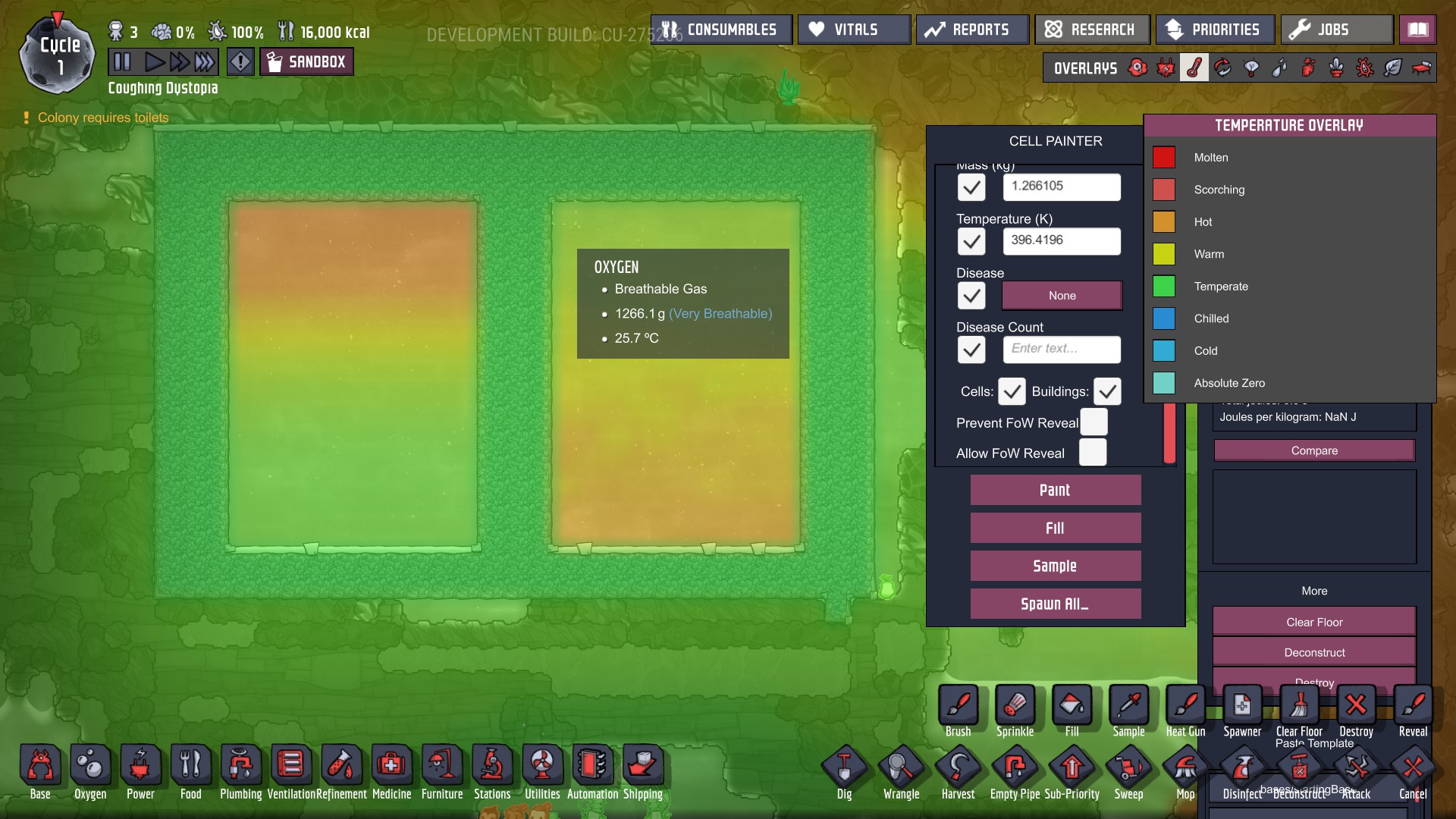Click the Scorching color swatch
Viewport: 1456px width, 819px height.
1164,190
